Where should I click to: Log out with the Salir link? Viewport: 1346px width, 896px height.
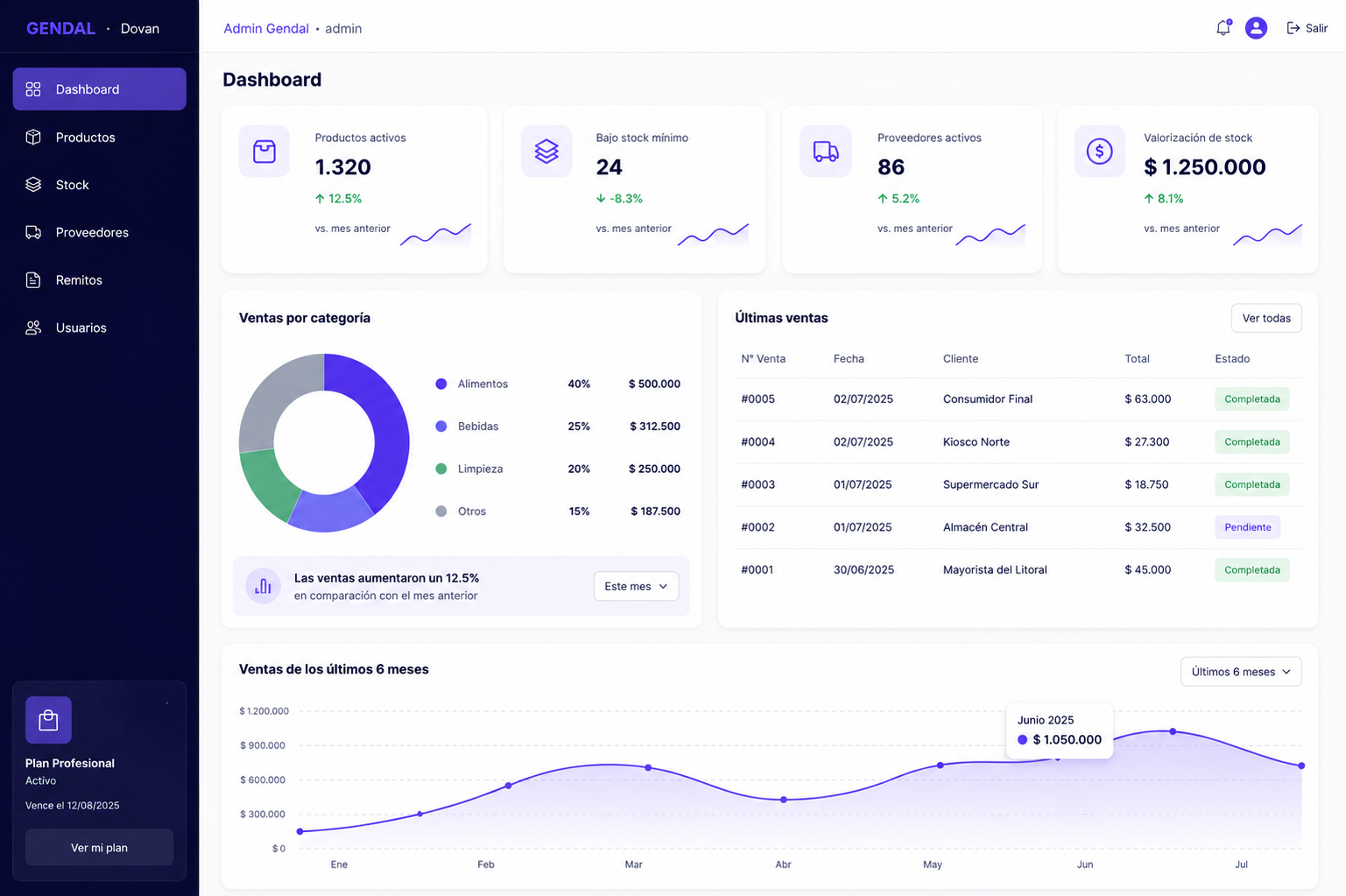point(1307,28)
